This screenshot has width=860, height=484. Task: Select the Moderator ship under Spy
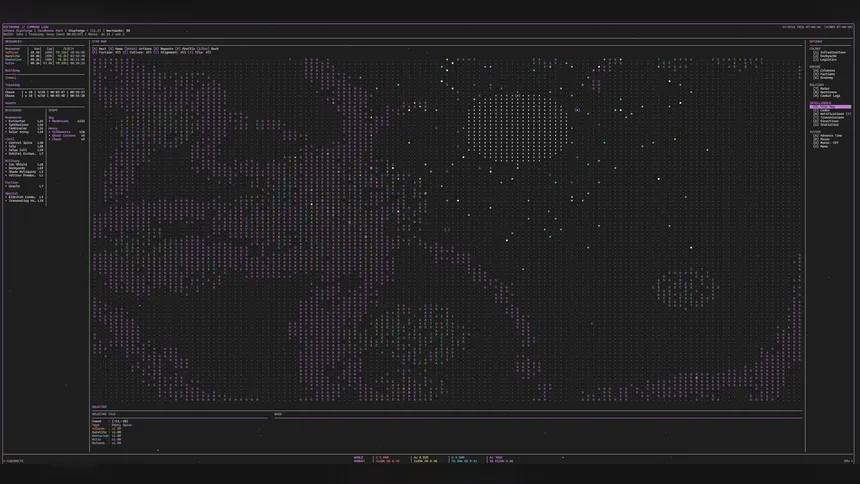coord(66,121)
